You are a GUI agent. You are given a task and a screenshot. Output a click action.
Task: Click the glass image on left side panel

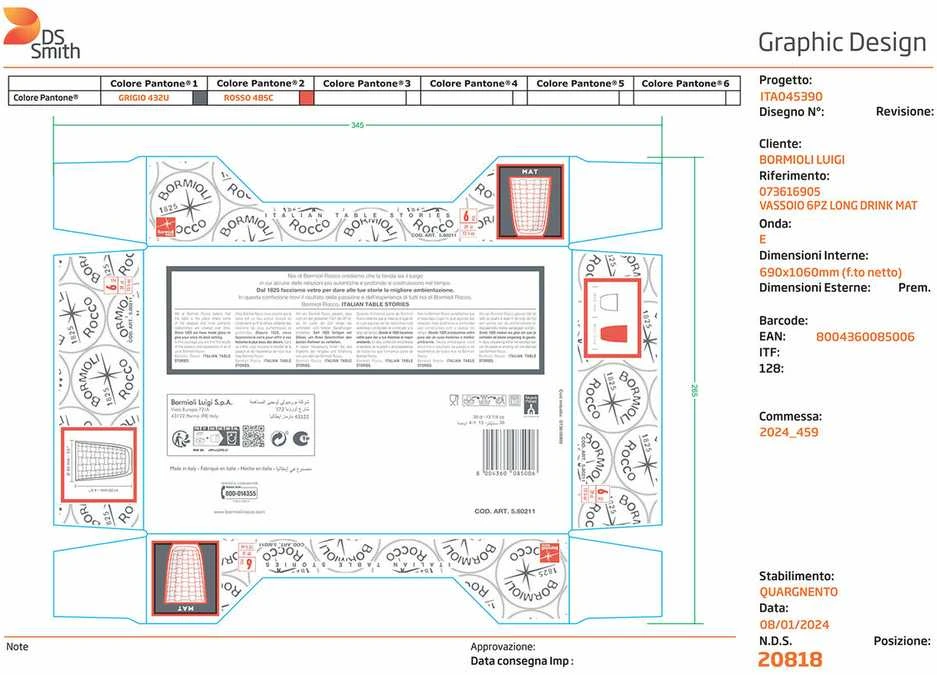click(x=99, y=465)
